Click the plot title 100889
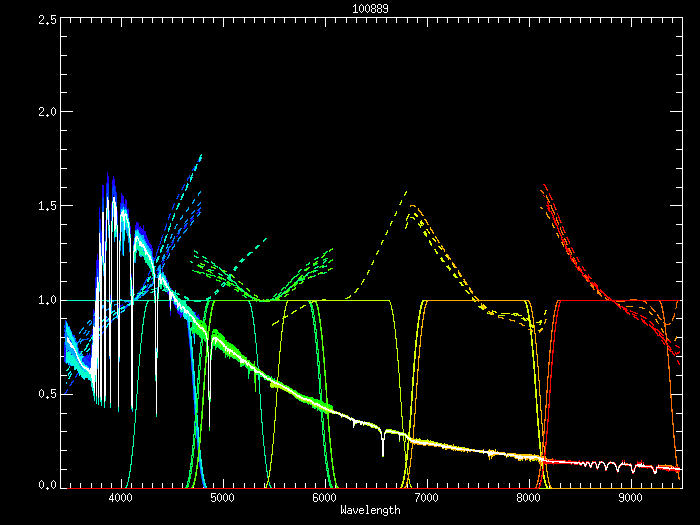 (x=370, y=8)
